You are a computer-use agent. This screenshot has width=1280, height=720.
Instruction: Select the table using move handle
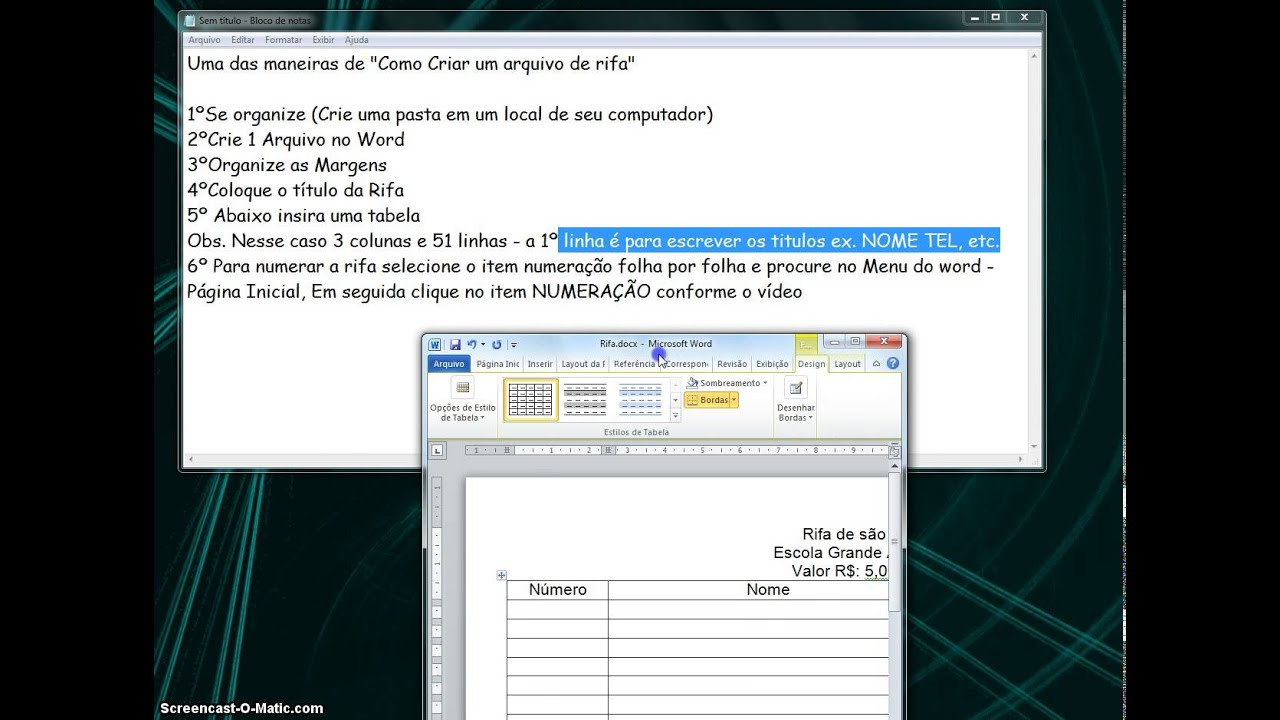501,576
